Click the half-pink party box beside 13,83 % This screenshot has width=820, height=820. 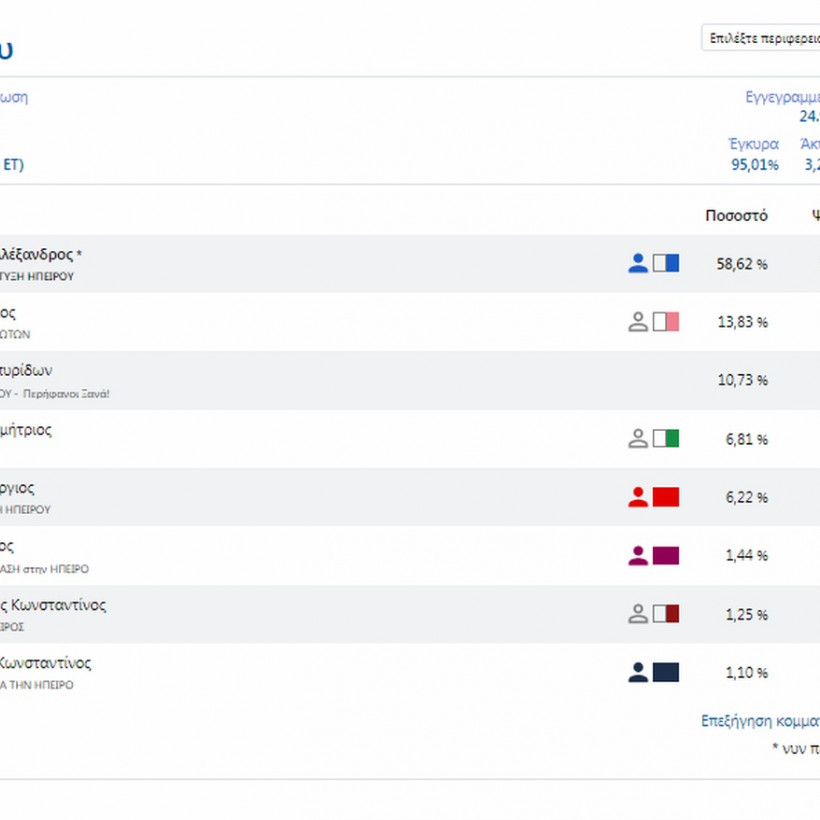[x=666, y=322]
